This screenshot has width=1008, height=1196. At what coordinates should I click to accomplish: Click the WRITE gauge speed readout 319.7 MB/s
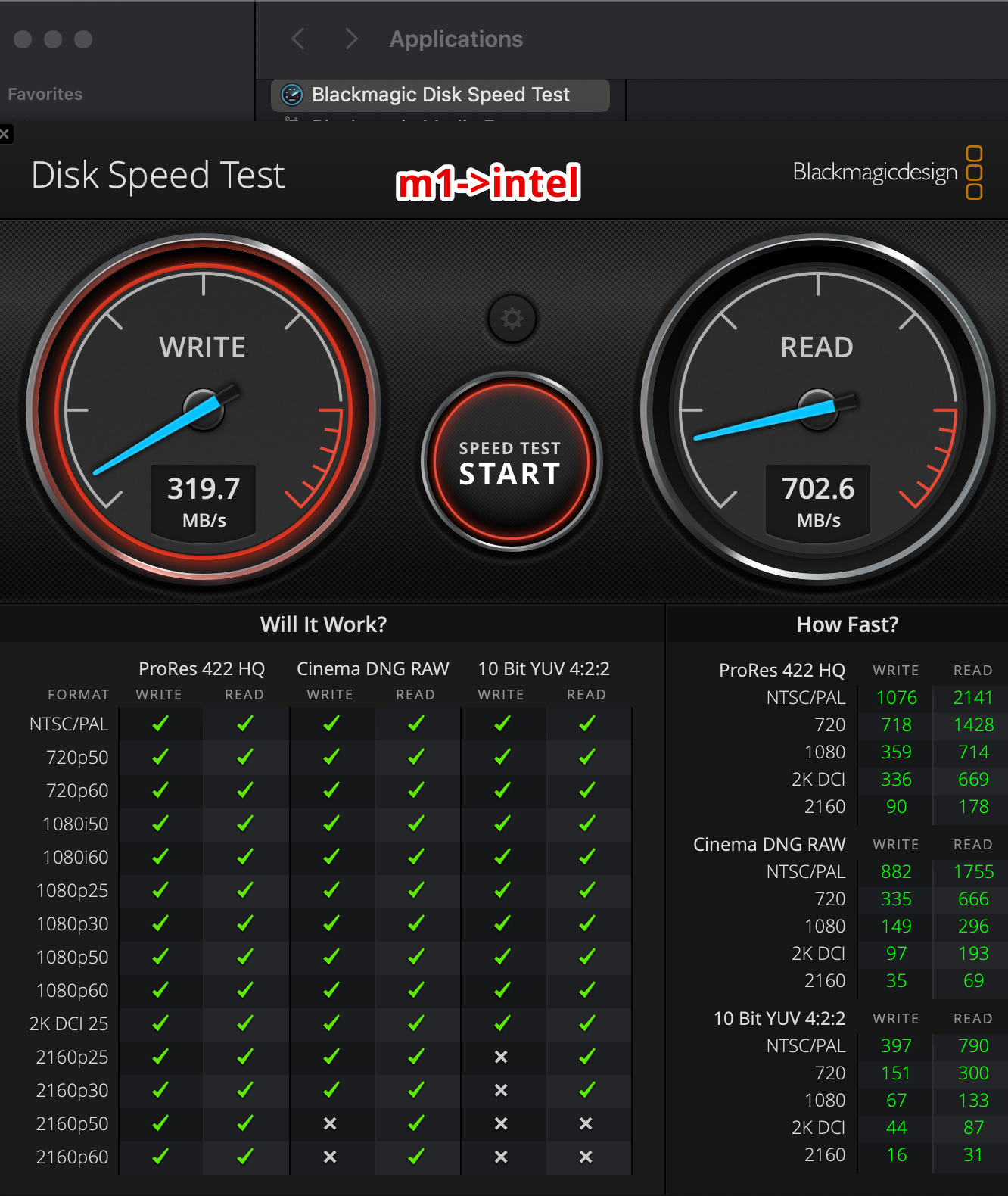pyautogui.click(x=204, y=501)
